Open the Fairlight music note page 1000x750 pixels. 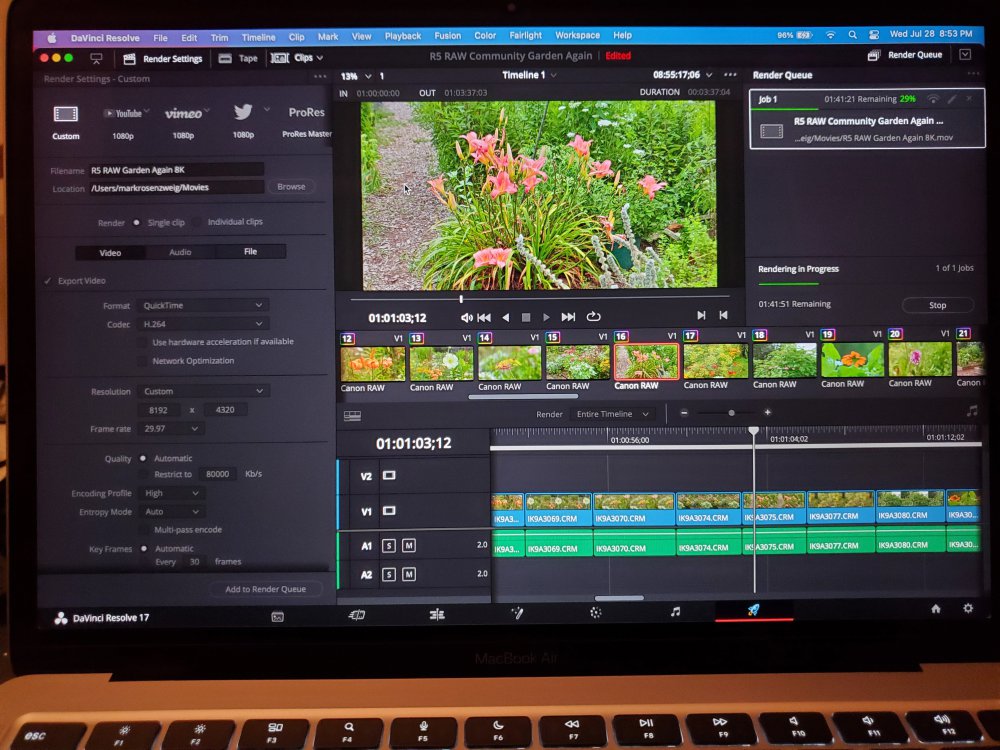tap(675, 612)
